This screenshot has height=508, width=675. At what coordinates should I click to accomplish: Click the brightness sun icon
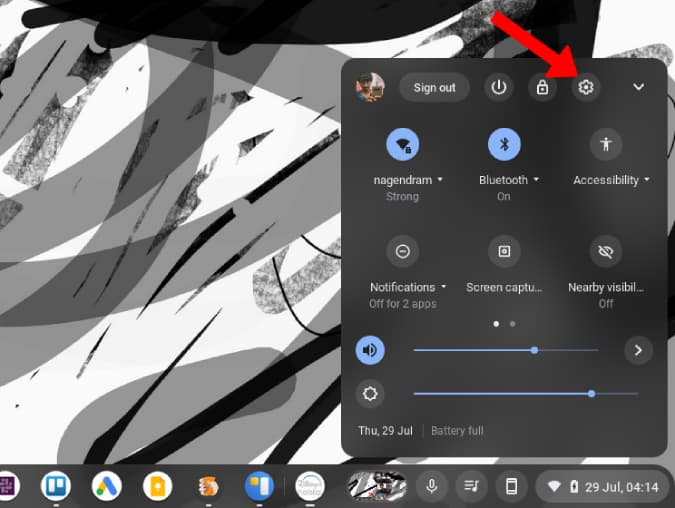pos(370,393)
